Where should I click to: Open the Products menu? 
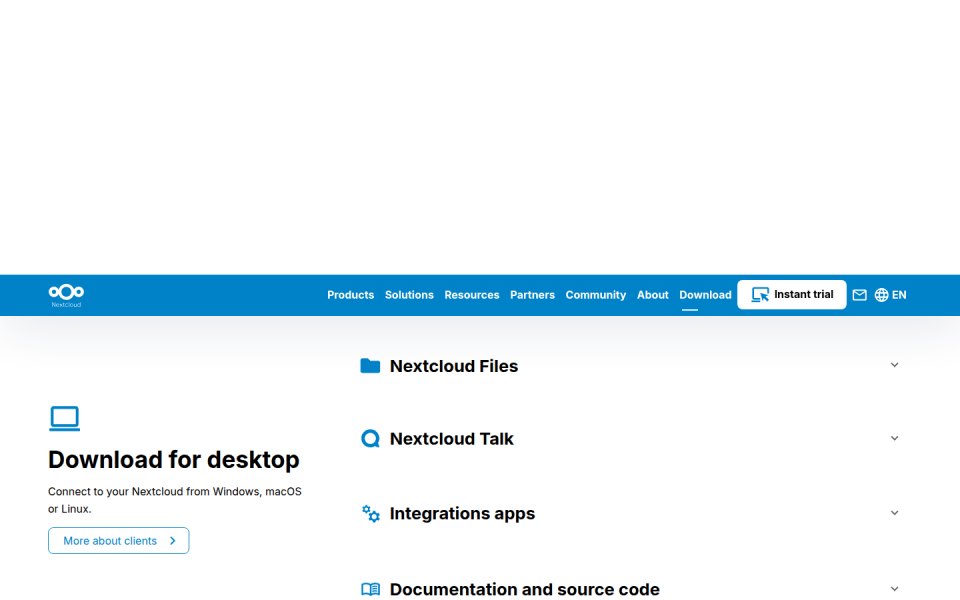click(x=350, y=295)
